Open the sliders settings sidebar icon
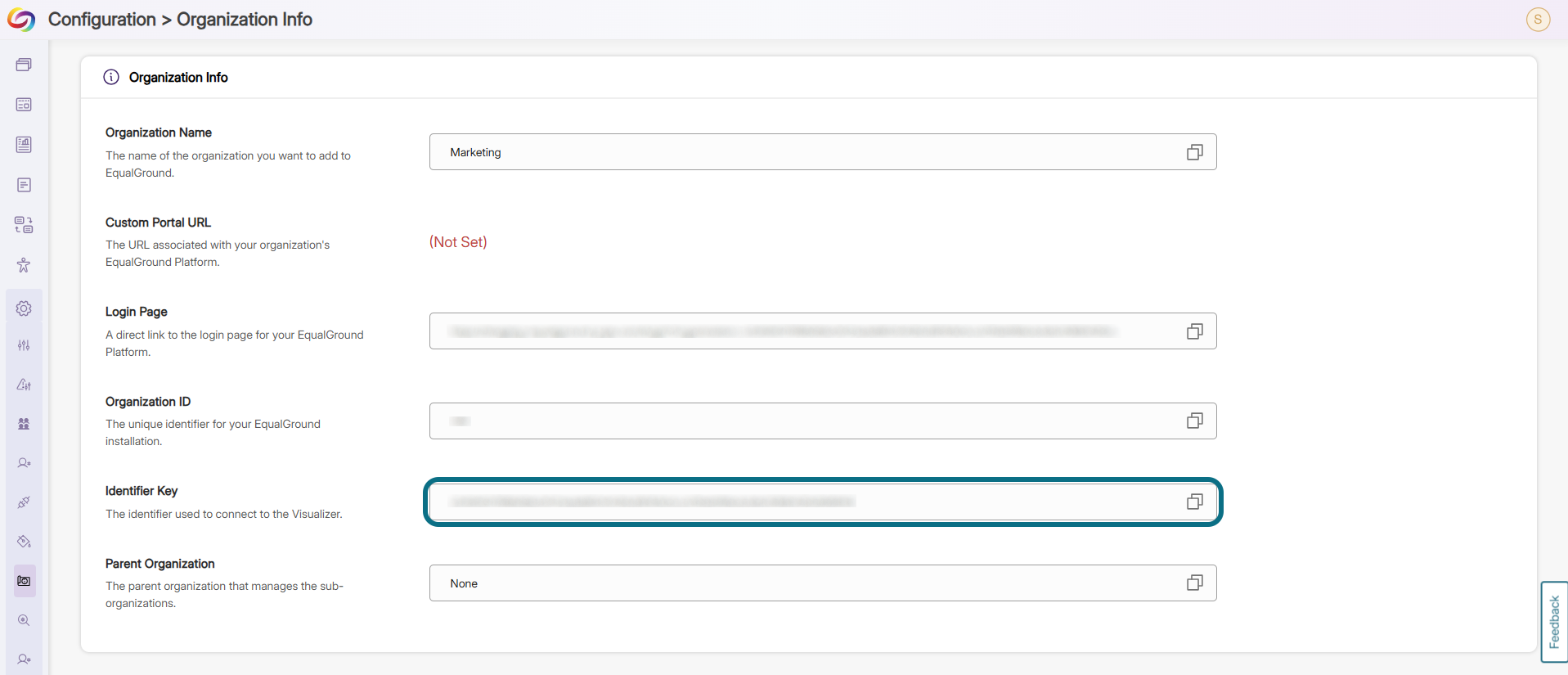This screenshot has width=1568, height=675. click(24, 345)
